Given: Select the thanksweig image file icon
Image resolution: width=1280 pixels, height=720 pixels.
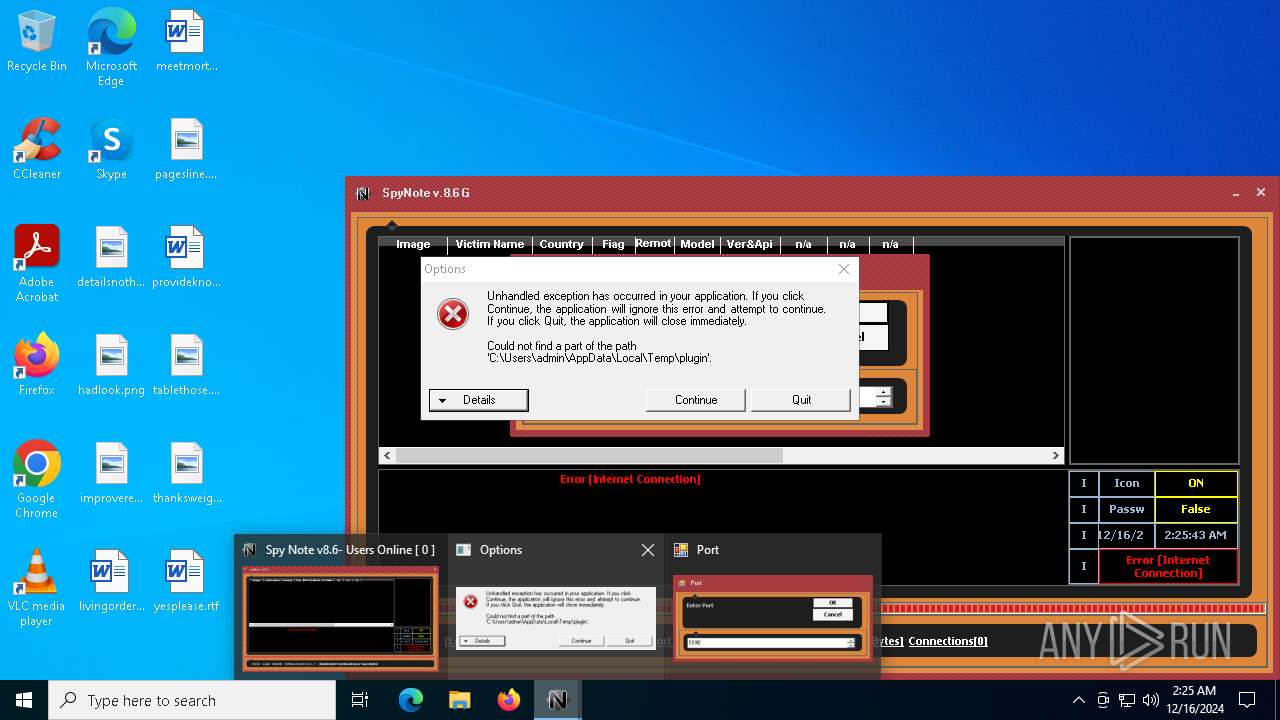Looking at the screenshot, I should [186, 474].
